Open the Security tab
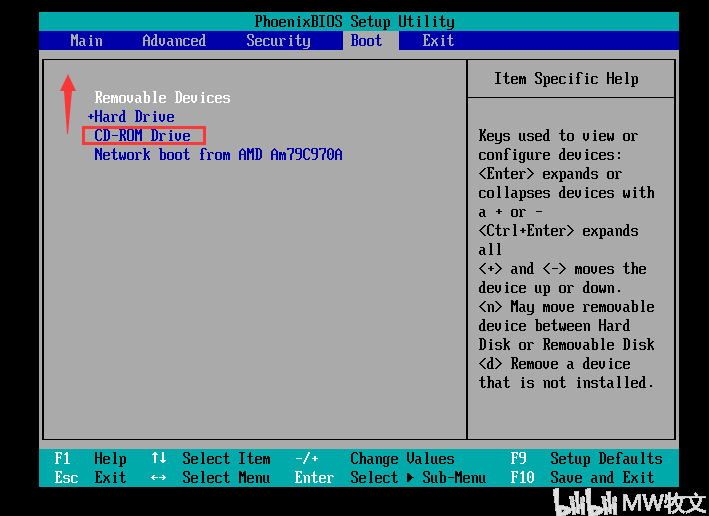Viewport: 709px width, 516px height. tap(278, 41)
